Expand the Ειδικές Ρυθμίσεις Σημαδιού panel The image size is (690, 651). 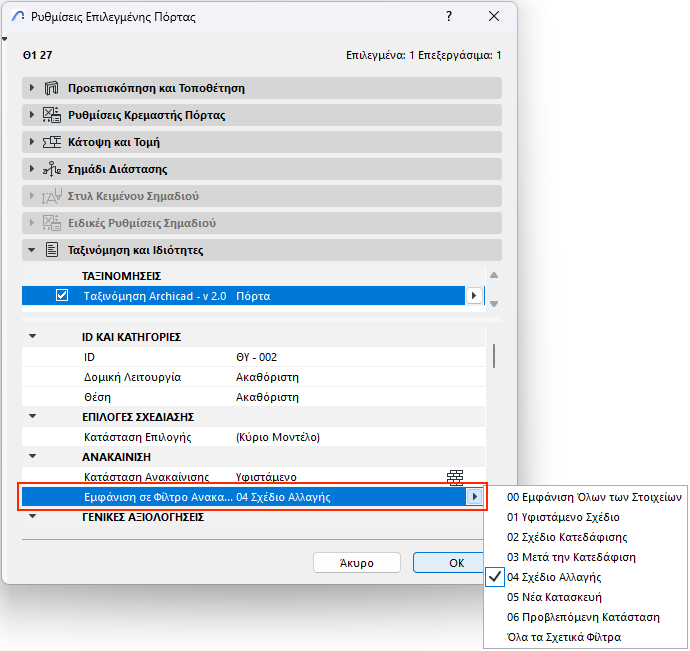coord(32,223)
